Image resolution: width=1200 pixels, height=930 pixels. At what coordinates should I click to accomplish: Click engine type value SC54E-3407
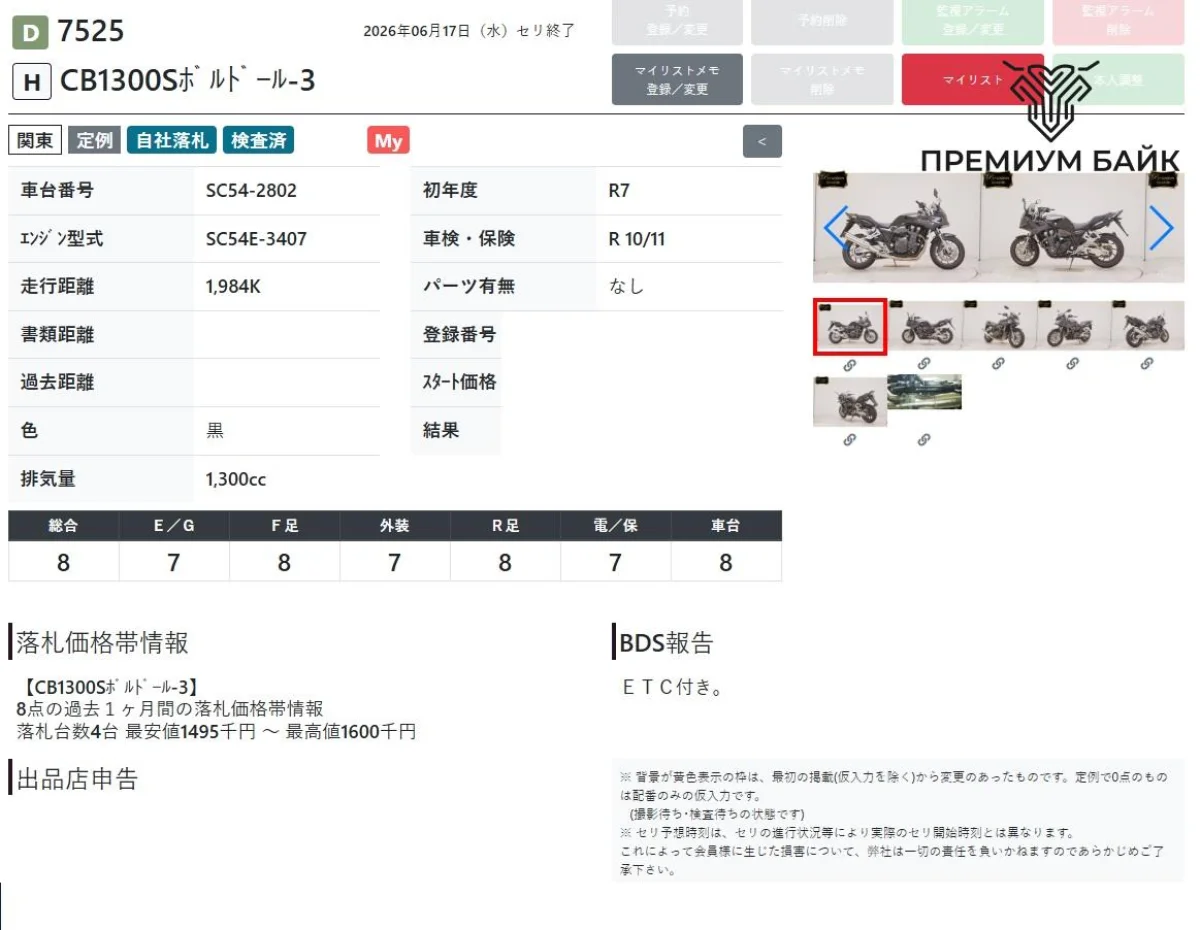(x=256, y=239)
